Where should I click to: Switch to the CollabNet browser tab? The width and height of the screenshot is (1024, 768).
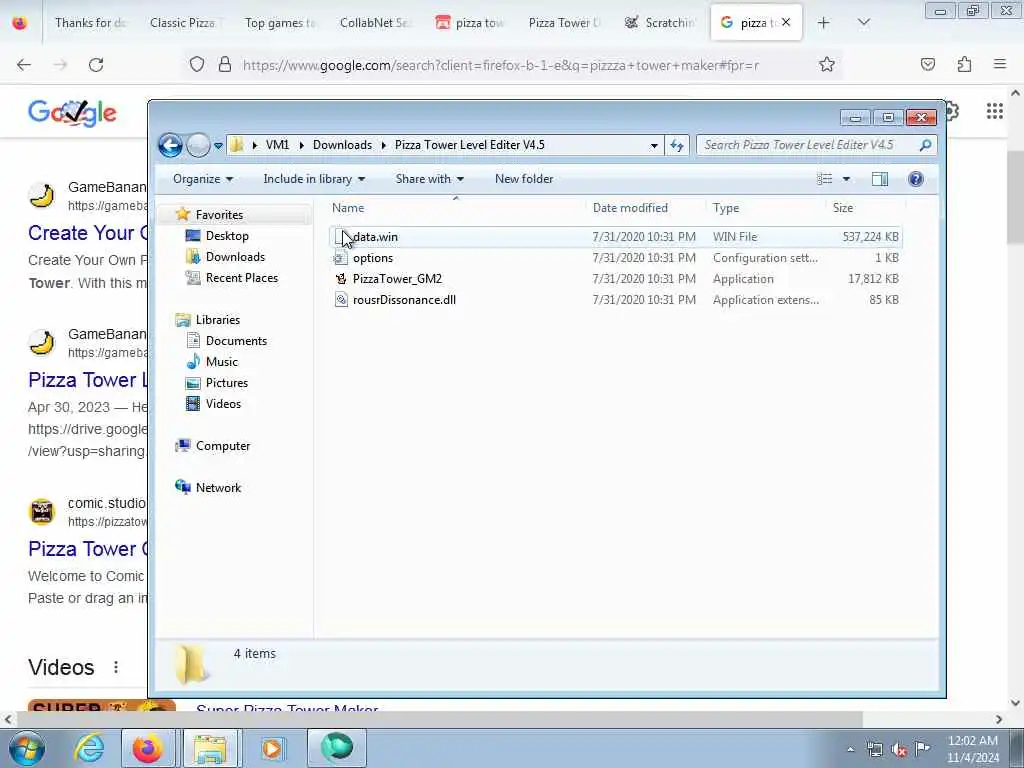pos(375,23)
